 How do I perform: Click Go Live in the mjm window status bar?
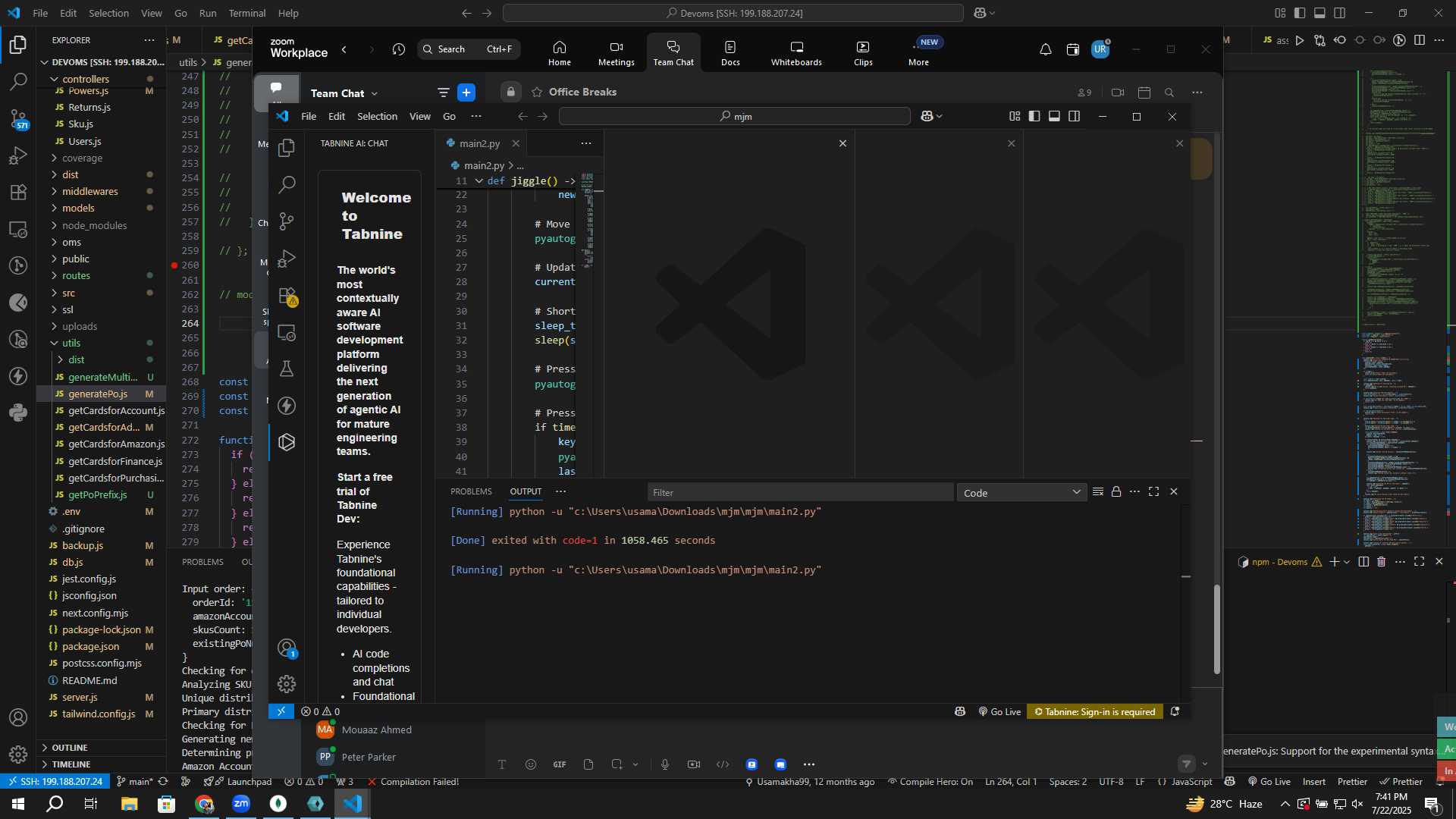tap(999, 712)
